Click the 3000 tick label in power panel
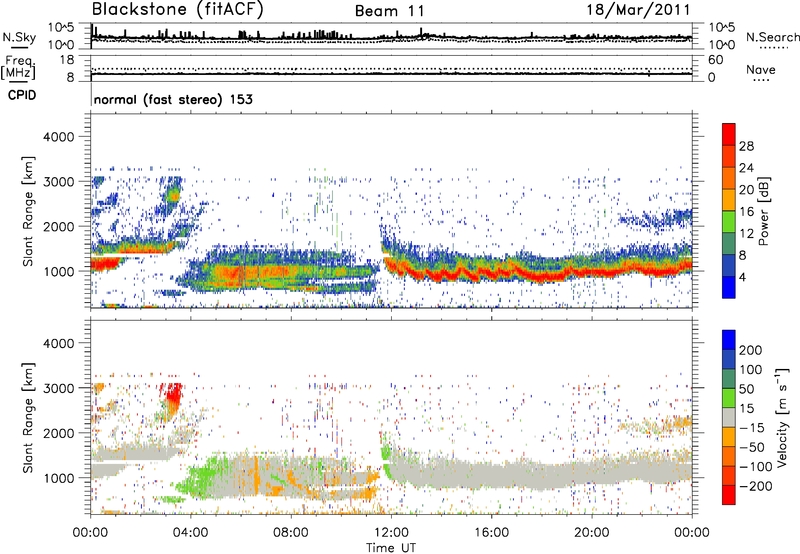 pyautogui.click(x=58, y=182)
